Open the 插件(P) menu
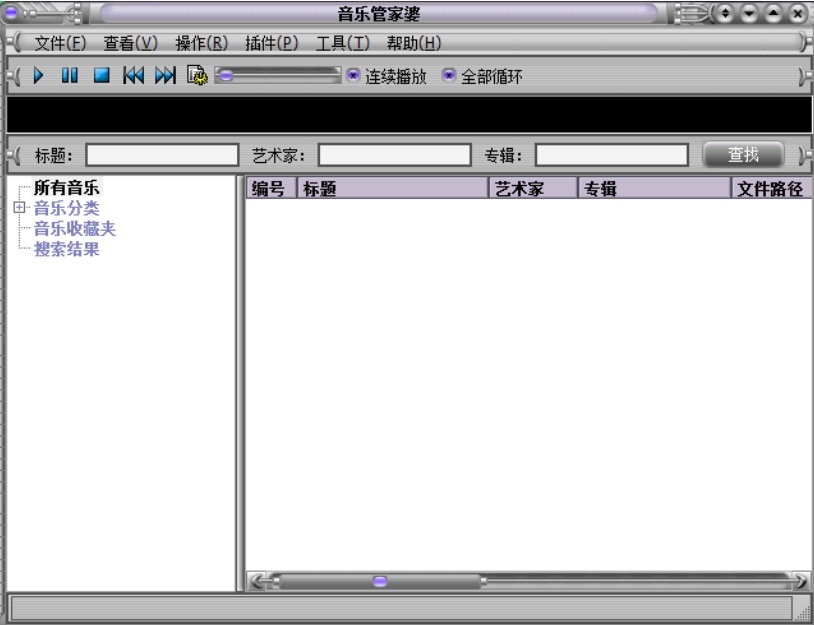Viewport: 814px width, 625px height. tap(272, 43)
